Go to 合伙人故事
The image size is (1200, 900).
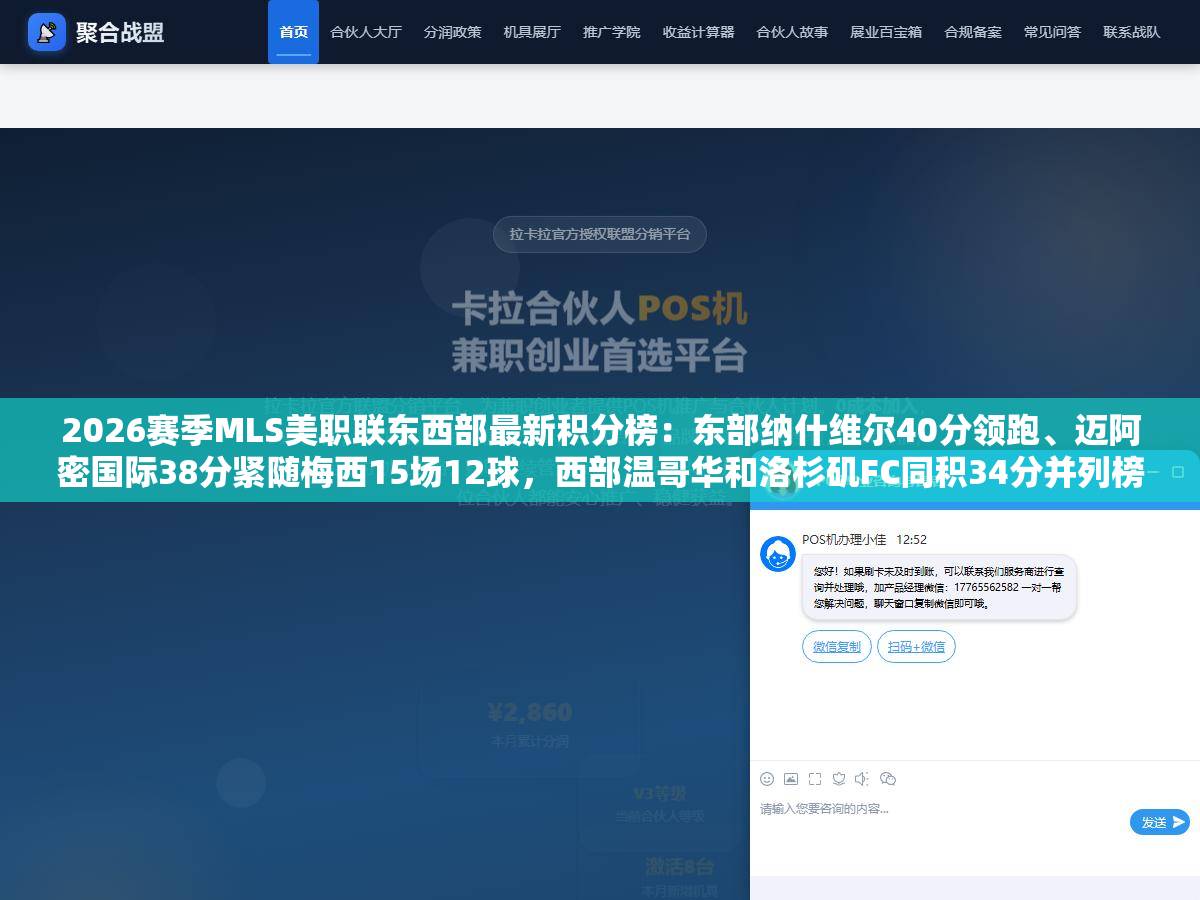point(792,32)
